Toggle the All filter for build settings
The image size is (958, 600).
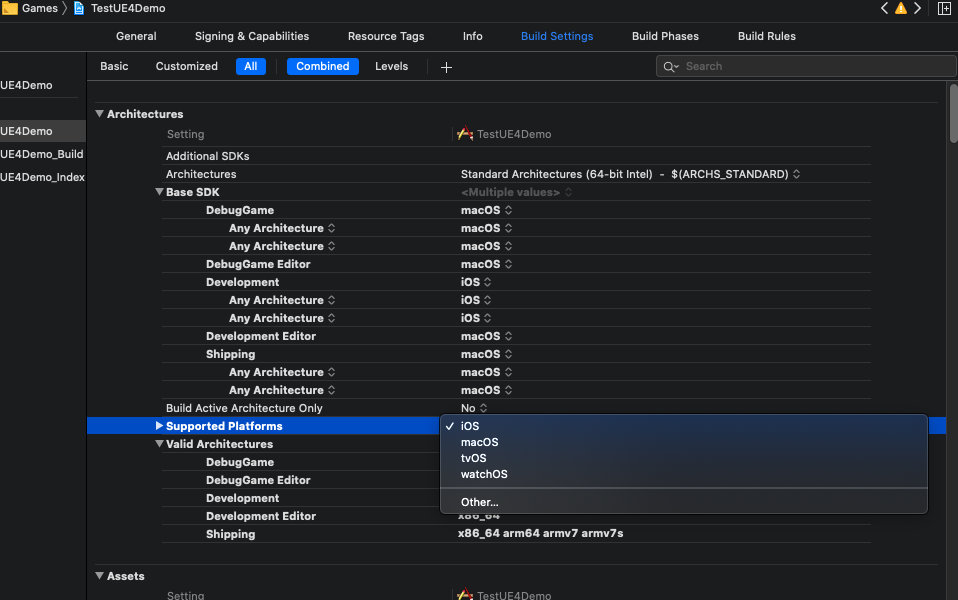pyautogui.click(x=250, y=66)
